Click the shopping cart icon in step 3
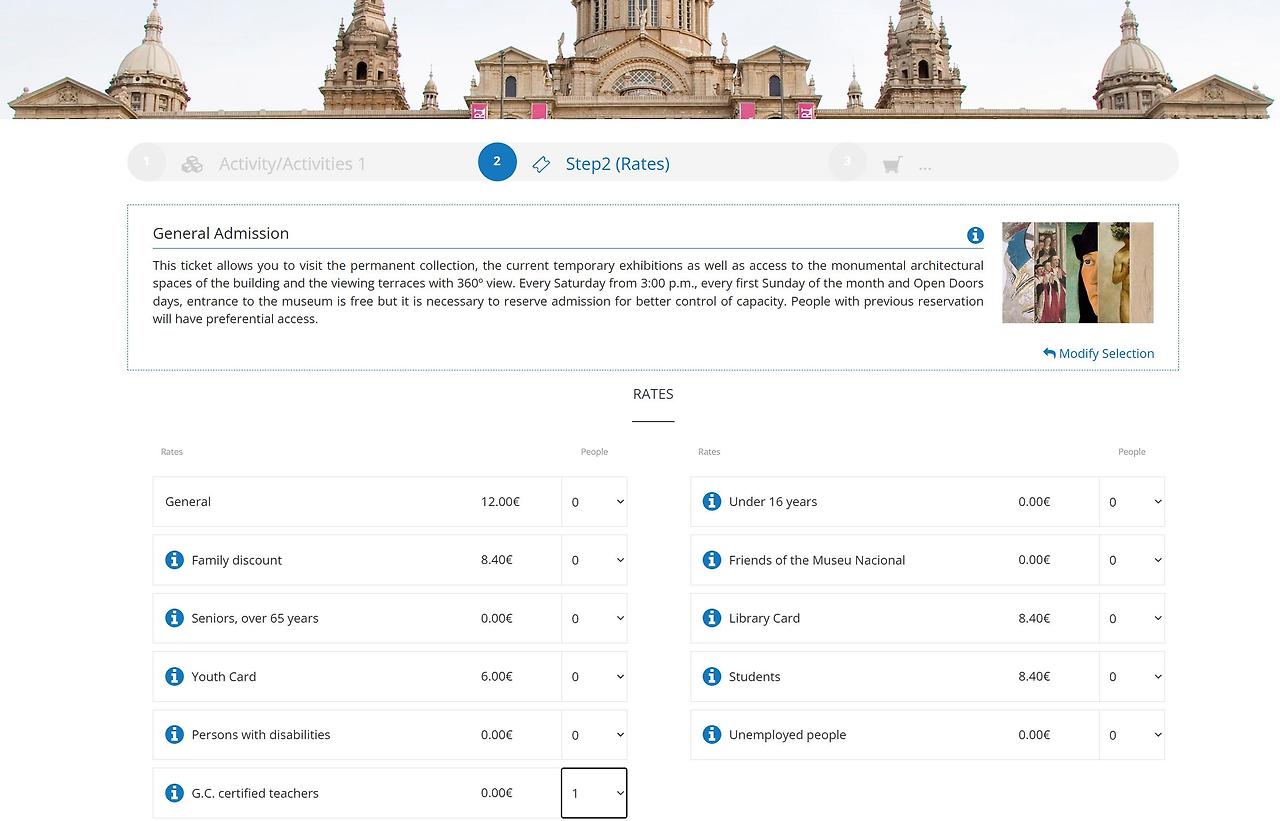1280x821 pixels. click(892, 164)
